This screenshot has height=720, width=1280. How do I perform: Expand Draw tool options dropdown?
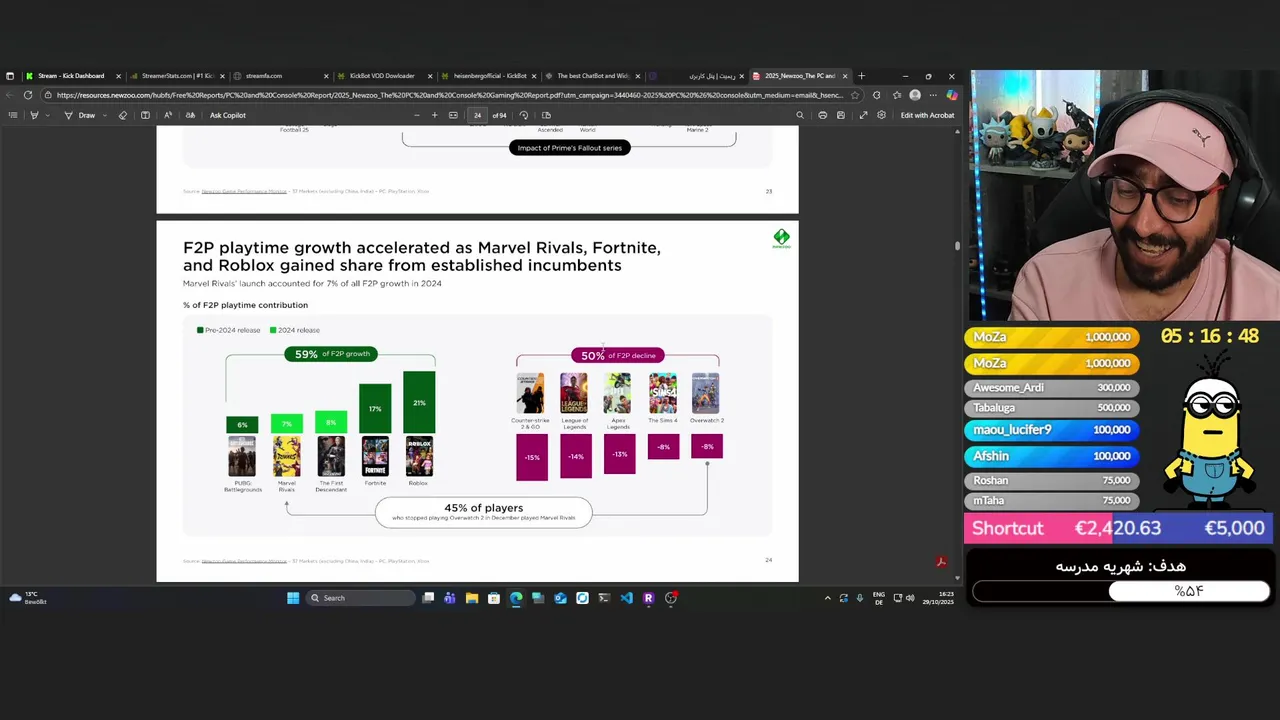[104, 115]
